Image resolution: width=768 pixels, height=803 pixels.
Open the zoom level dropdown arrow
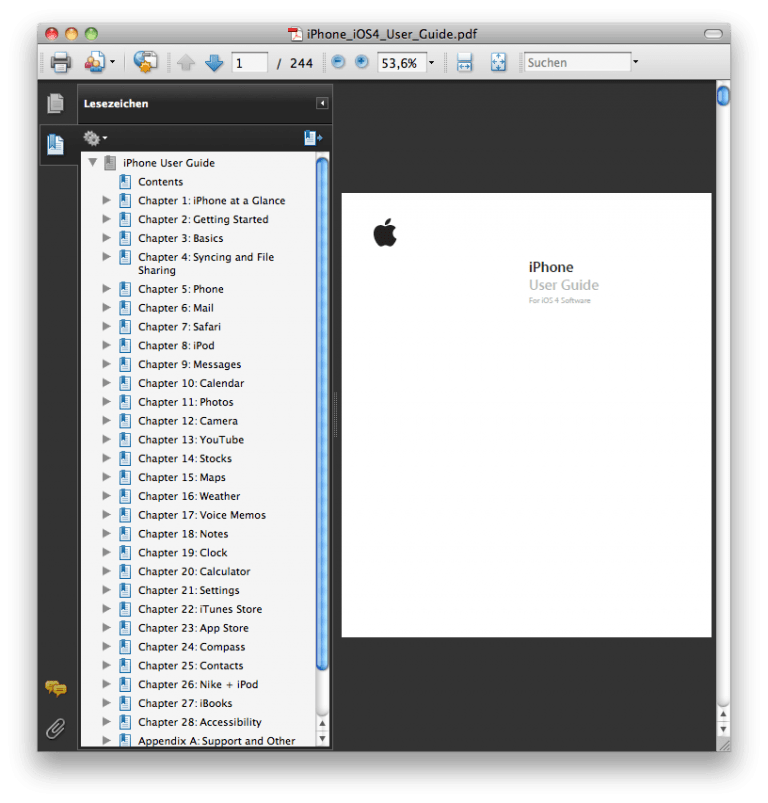pos(432,62)
